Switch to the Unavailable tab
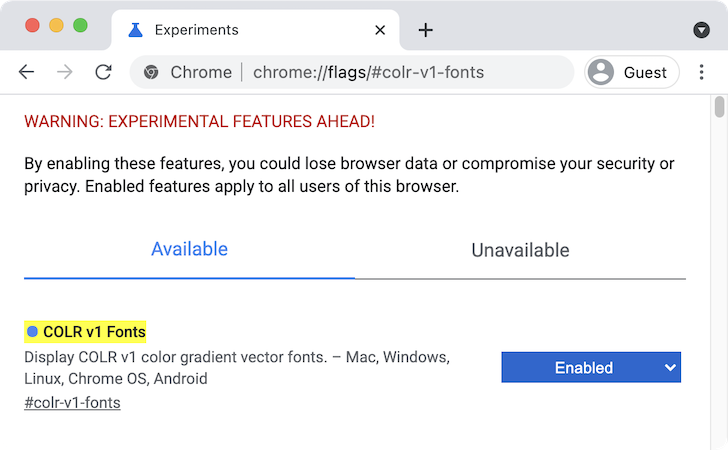 pyautogui.click(x=520, y=250)
